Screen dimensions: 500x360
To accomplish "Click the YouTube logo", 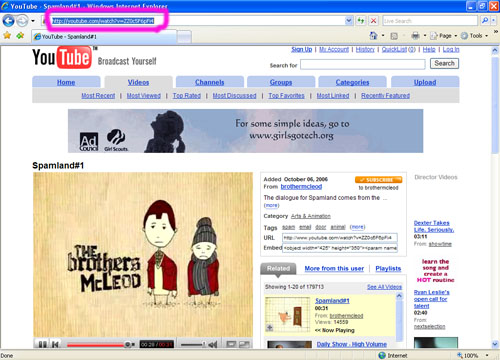I will click(x=62, y=57).
